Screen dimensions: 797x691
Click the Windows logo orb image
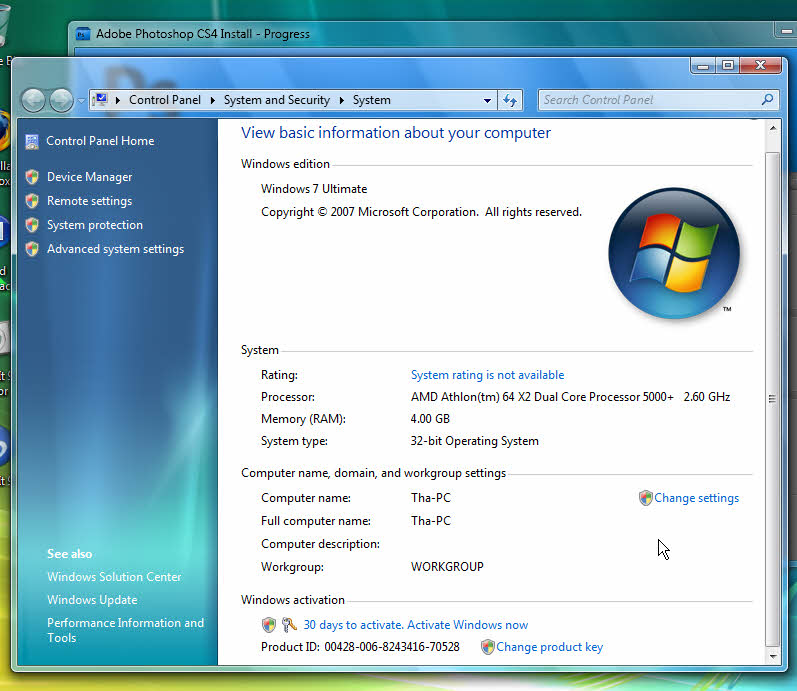674,253
